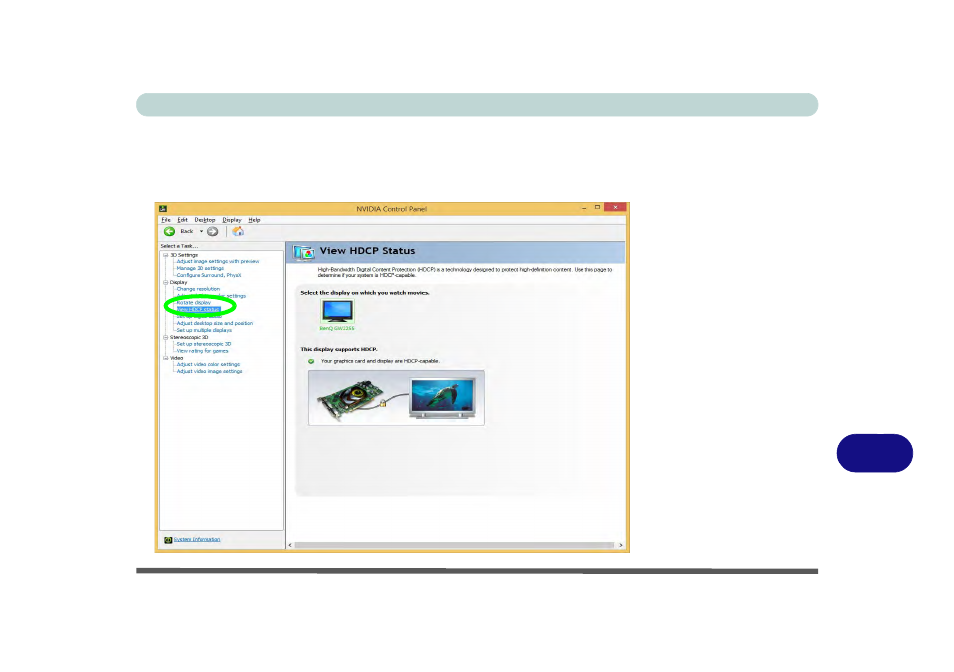Click the green HDCP-capable checkmark icon
The height and width of the screenshot is (672, 954).
click(x=311, y=361)
